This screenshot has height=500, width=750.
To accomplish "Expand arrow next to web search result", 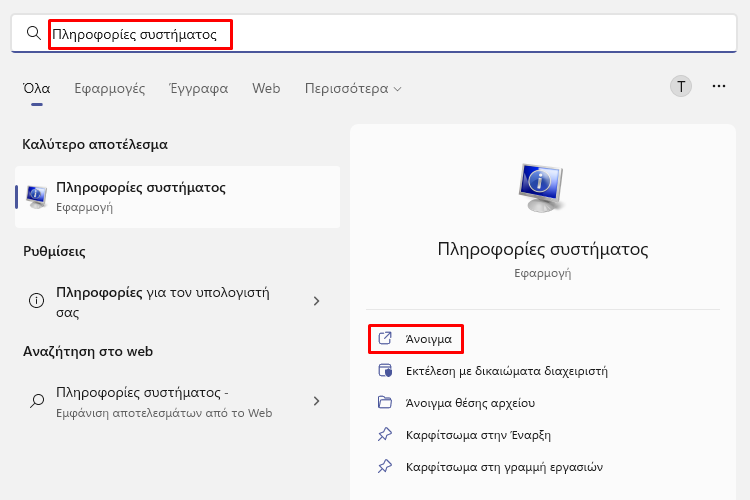I will 316,401.
